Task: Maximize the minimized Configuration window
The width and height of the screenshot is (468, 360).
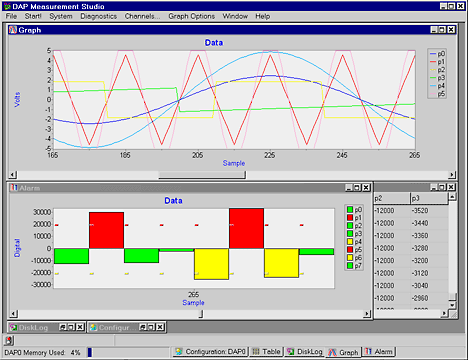Action: pos(151,327)
